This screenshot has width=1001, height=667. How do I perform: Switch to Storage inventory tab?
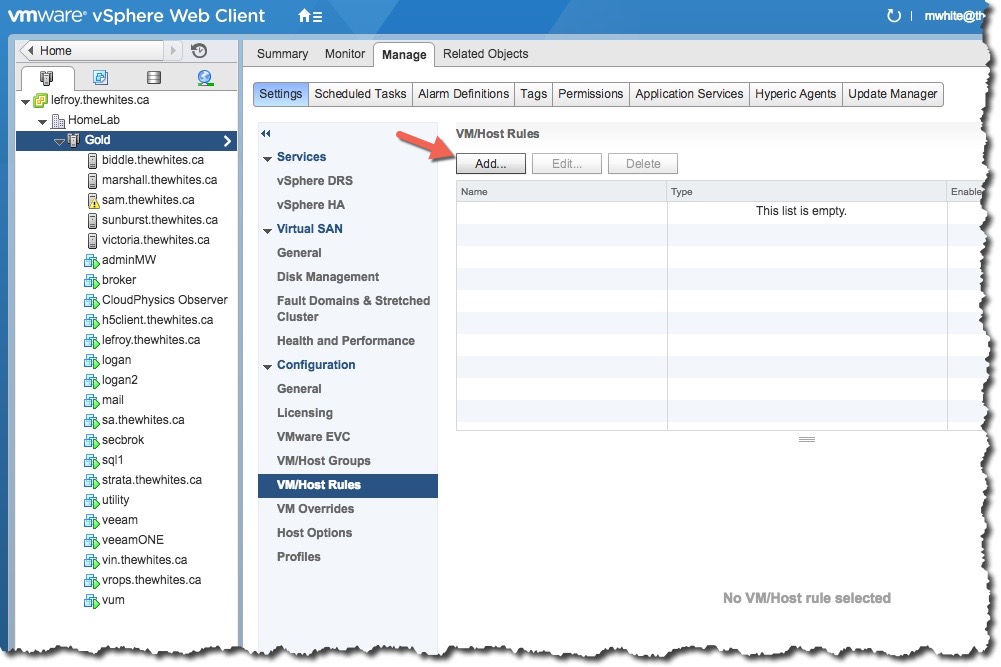[x=153, y=78]
